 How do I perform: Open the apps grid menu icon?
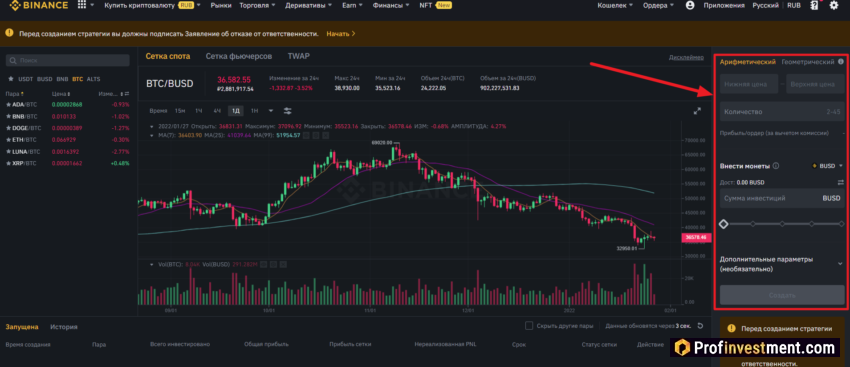tap(82, 5)
